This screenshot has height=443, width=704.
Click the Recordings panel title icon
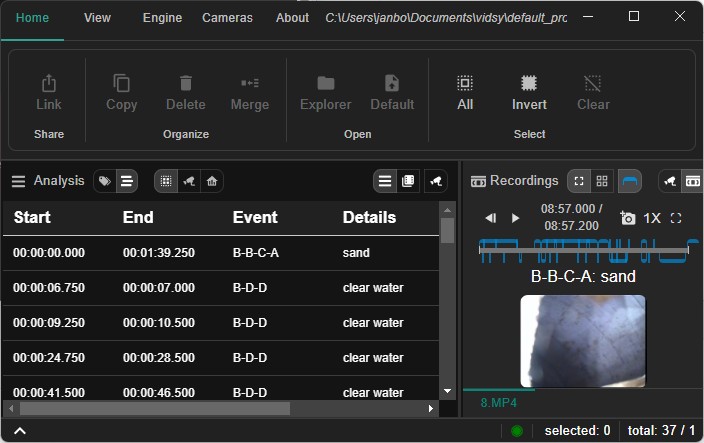click(478, 181)
